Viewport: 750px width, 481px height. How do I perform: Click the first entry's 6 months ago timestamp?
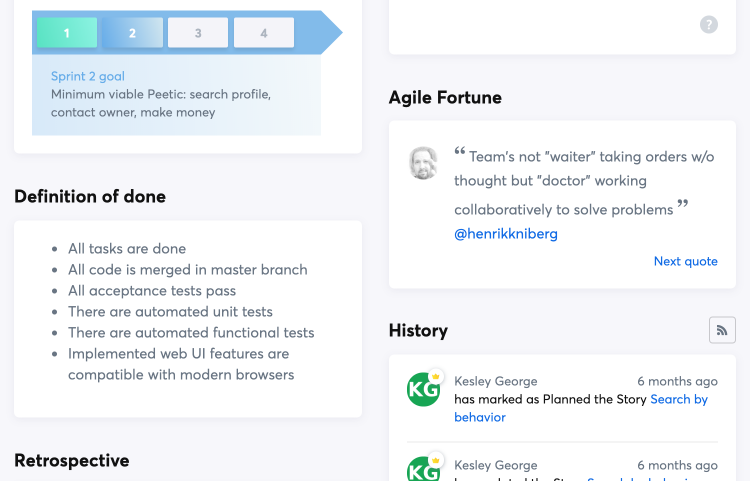(677, 381)
